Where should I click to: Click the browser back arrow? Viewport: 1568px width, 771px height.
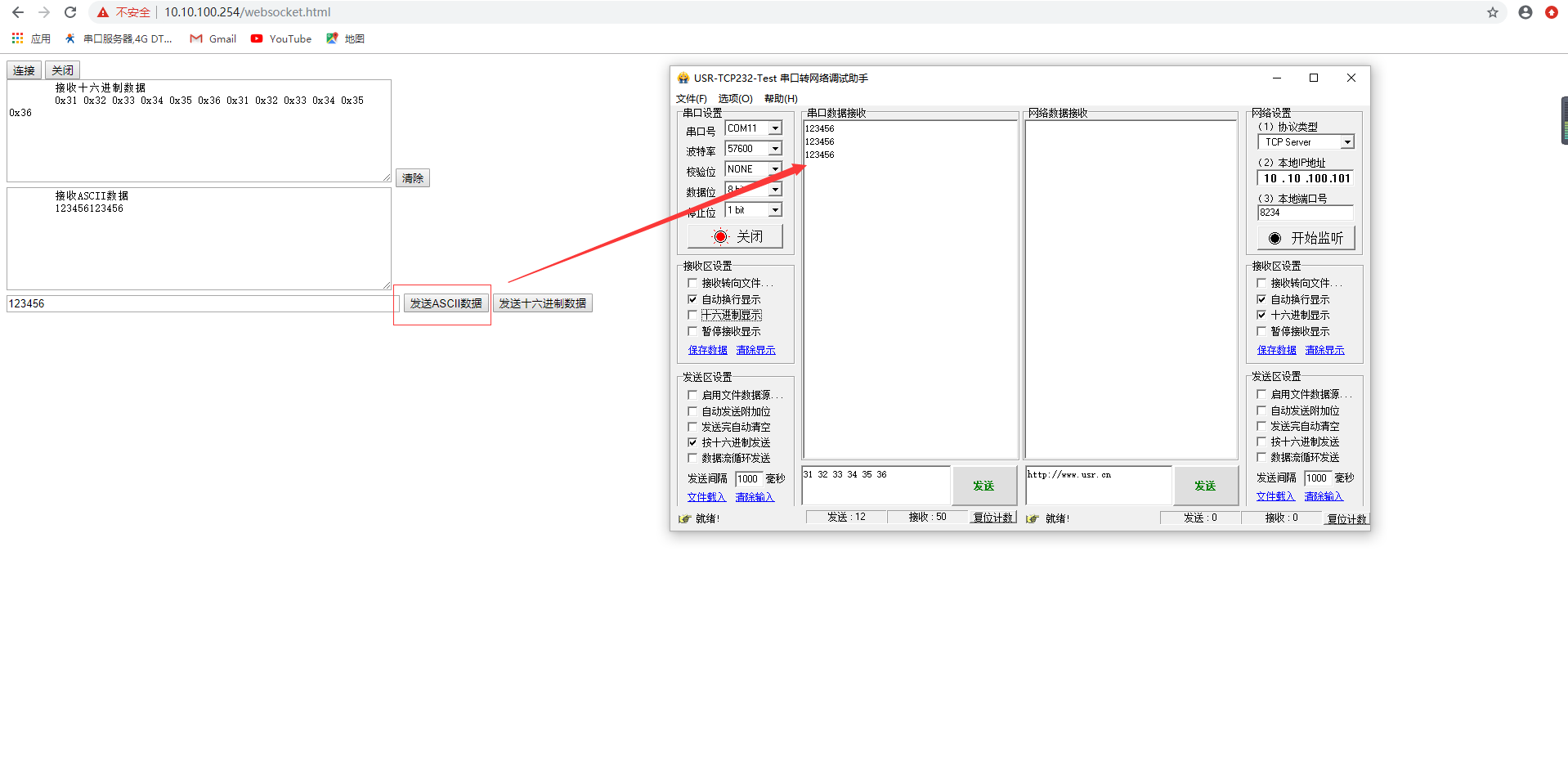click(18, 12)
